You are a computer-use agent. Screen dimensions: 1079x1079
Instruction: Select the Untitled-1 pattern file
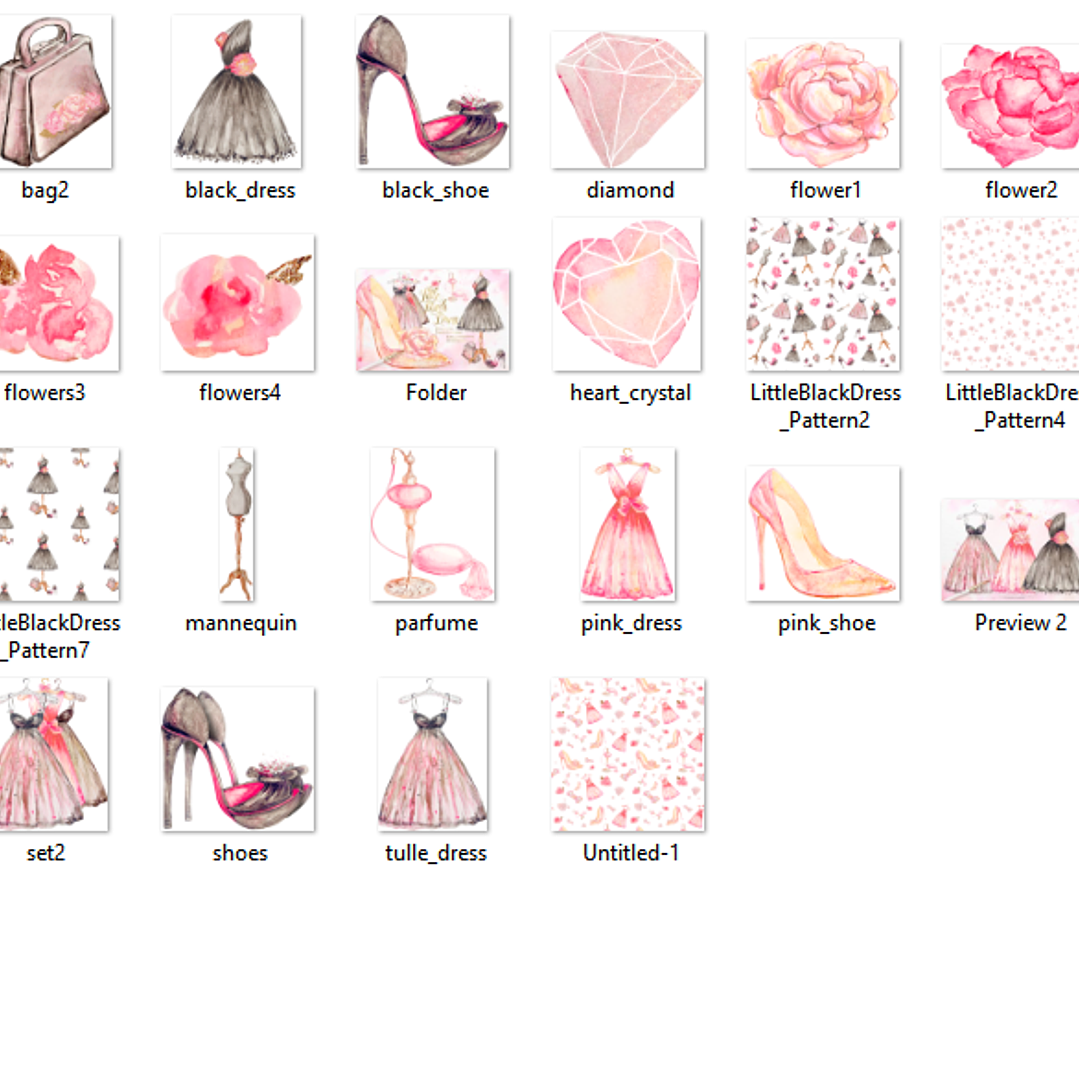[x=628, y=754]
